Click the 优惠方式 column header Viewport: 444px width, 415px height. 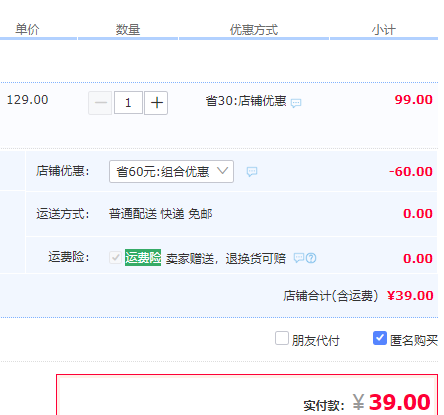[x=254, y=30]
